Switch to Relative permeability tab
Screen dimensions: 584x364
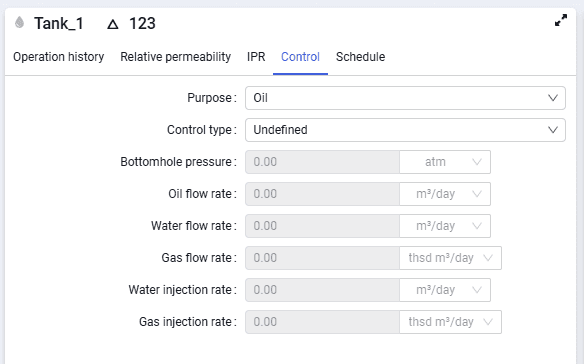pyautogui.click(x=175, y=57)
